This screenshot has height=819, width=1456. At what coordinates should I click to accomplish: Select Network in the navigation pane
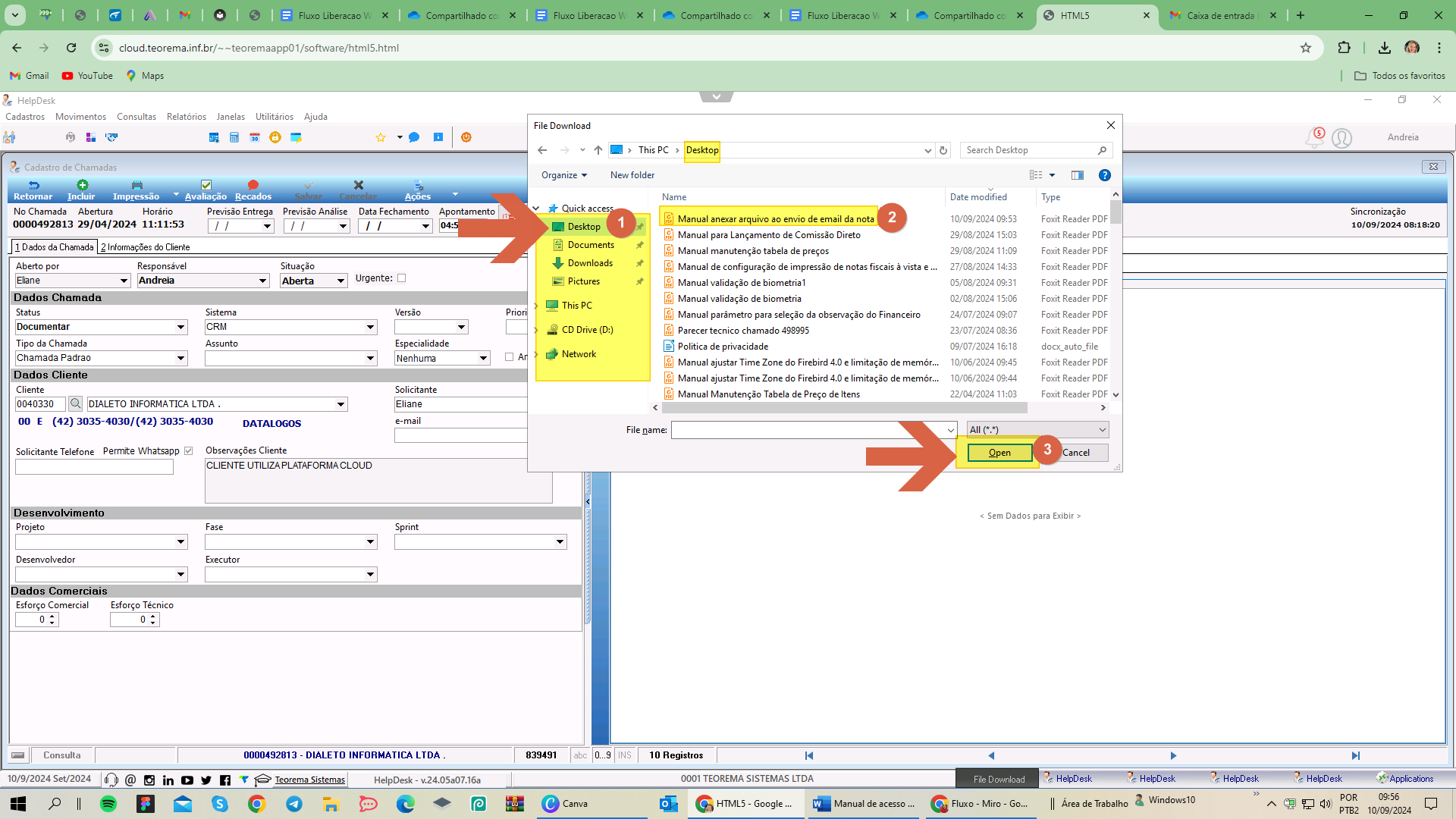(x=579, y=354)
